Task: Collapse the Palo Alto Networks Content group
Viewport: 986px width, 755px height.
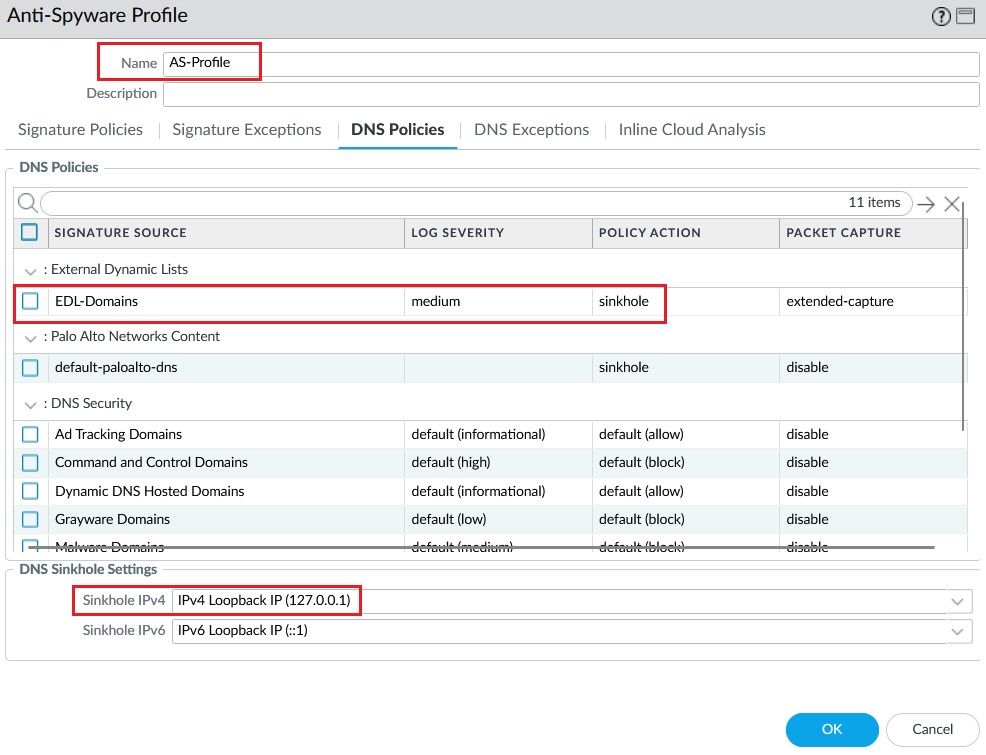Action: click(31, 338)
